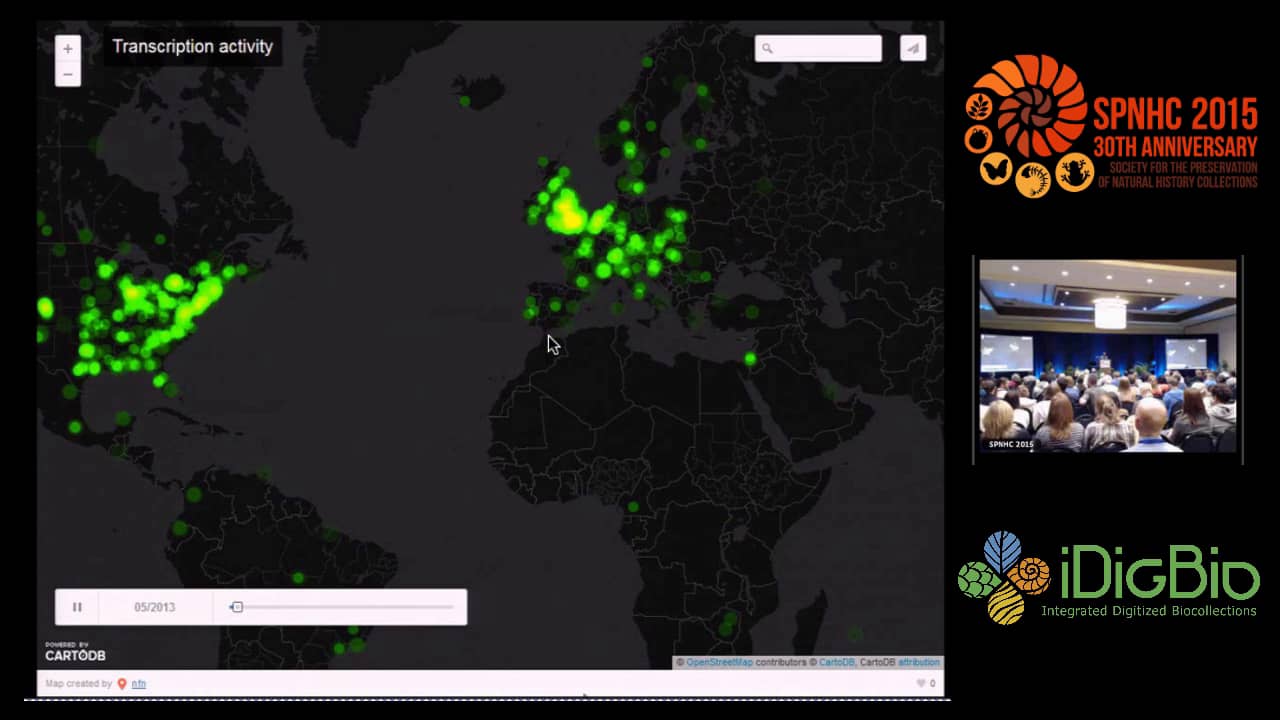This screenshot has height=720, width=1280.
Task: Click the map creator avatar icon
Action: pyautogui.click(x=122, y=684)
